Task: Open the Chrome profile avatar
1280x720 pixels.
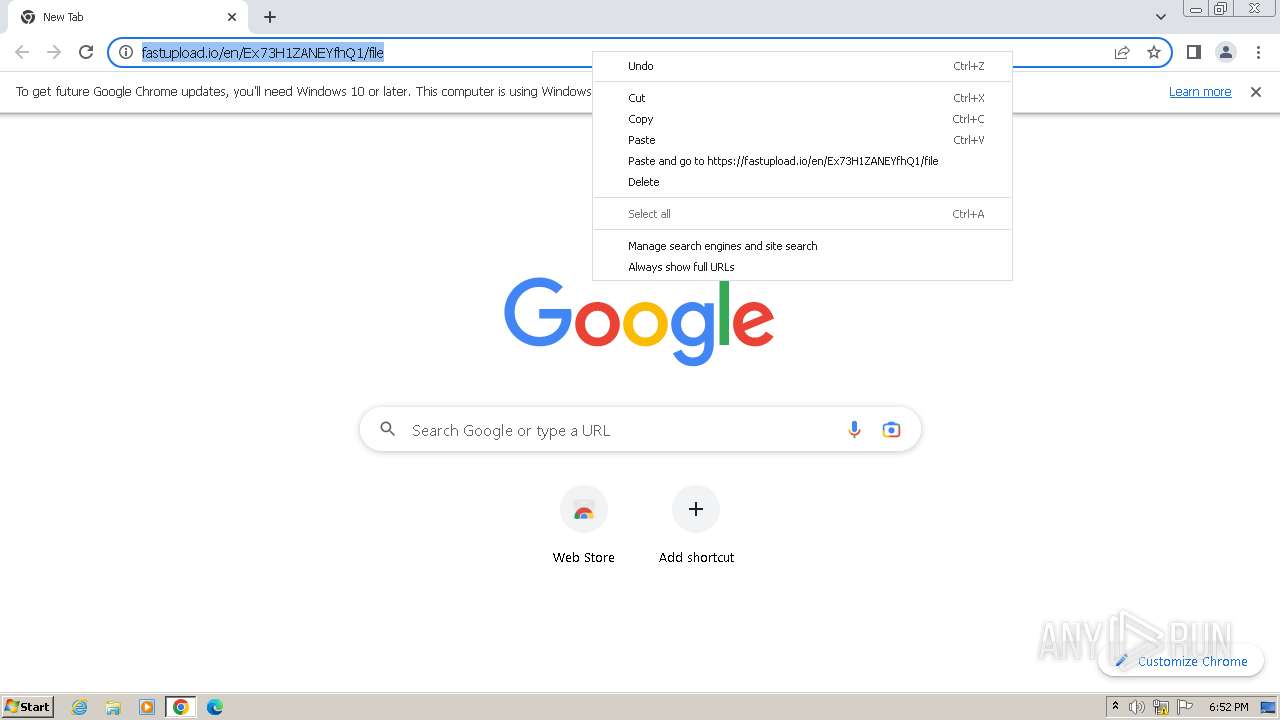Action: (x=1226, y=52)
